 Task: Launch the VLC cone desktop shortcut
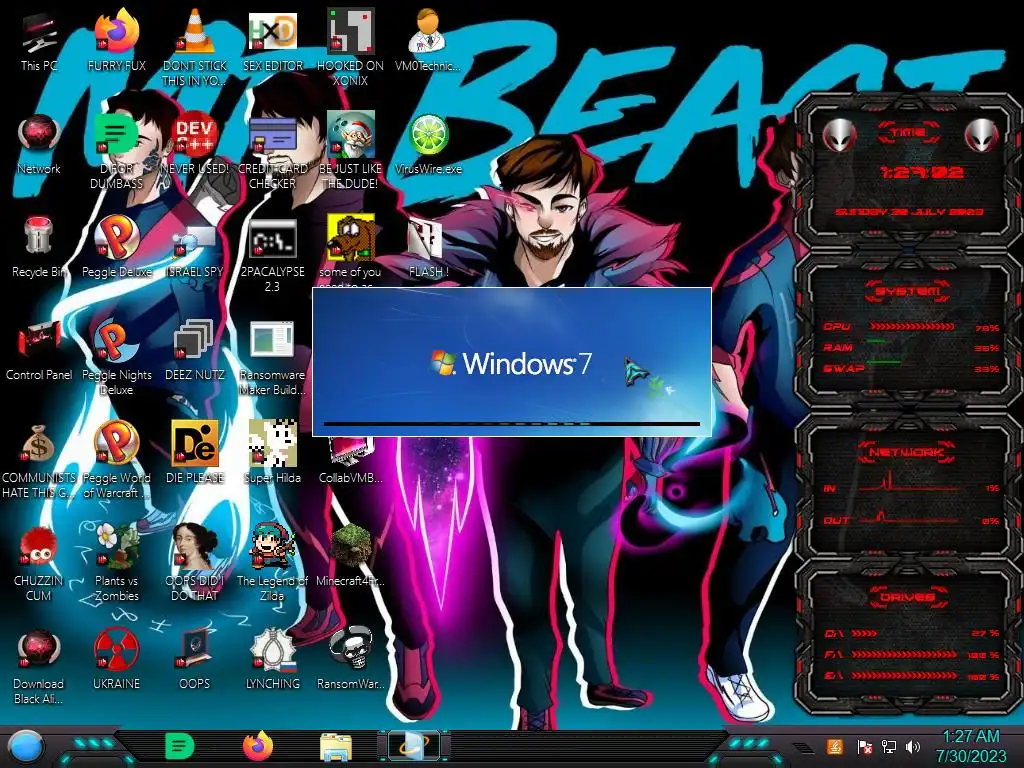point(195,47)
